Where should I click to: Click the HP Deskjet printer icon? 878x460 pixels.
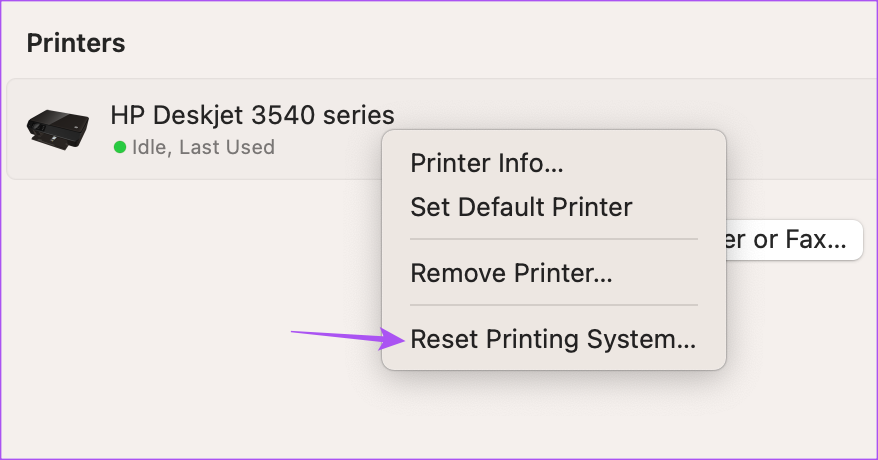click(58, 129)
